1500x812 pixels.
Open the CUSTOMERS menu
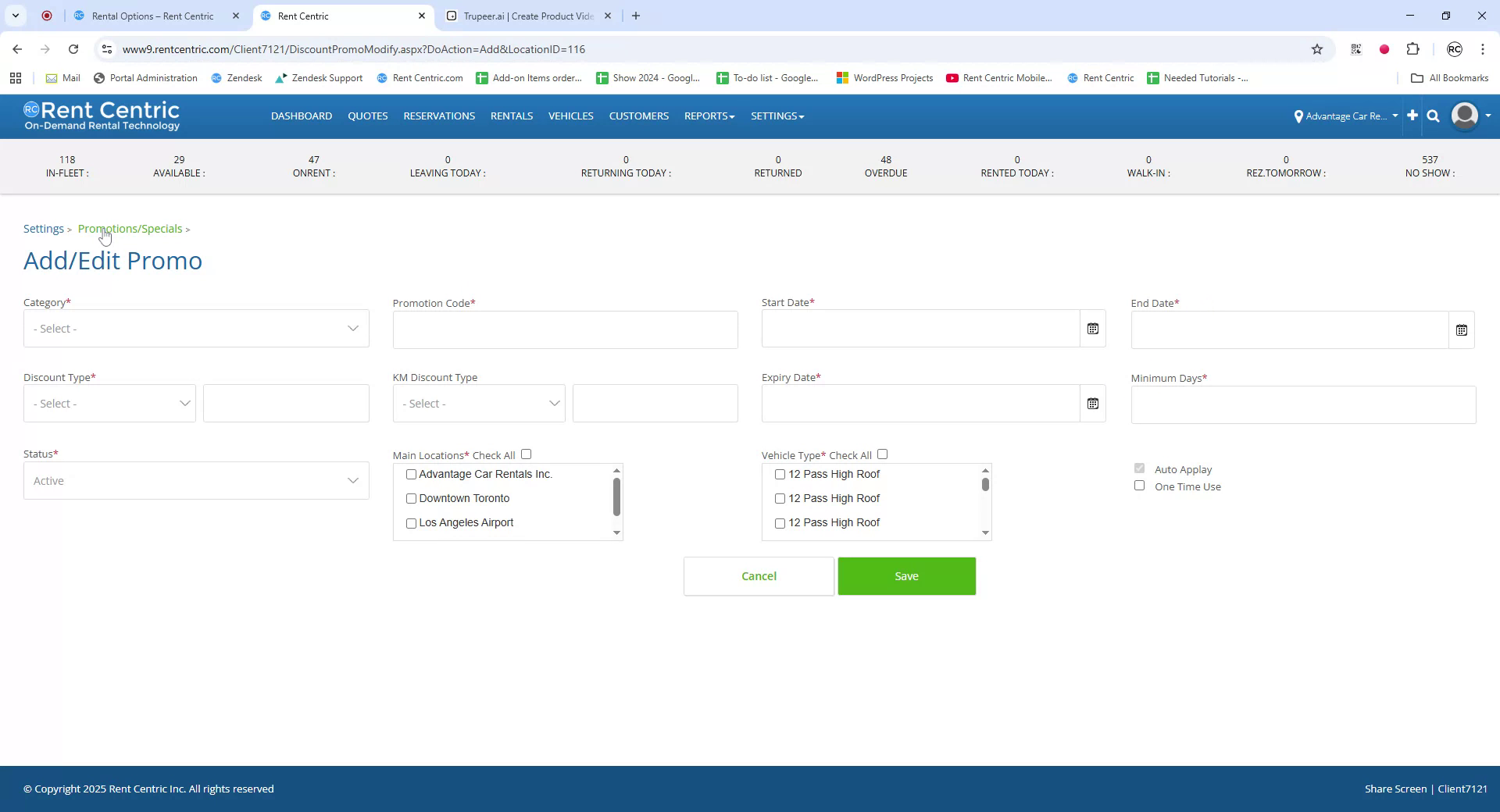638,116
